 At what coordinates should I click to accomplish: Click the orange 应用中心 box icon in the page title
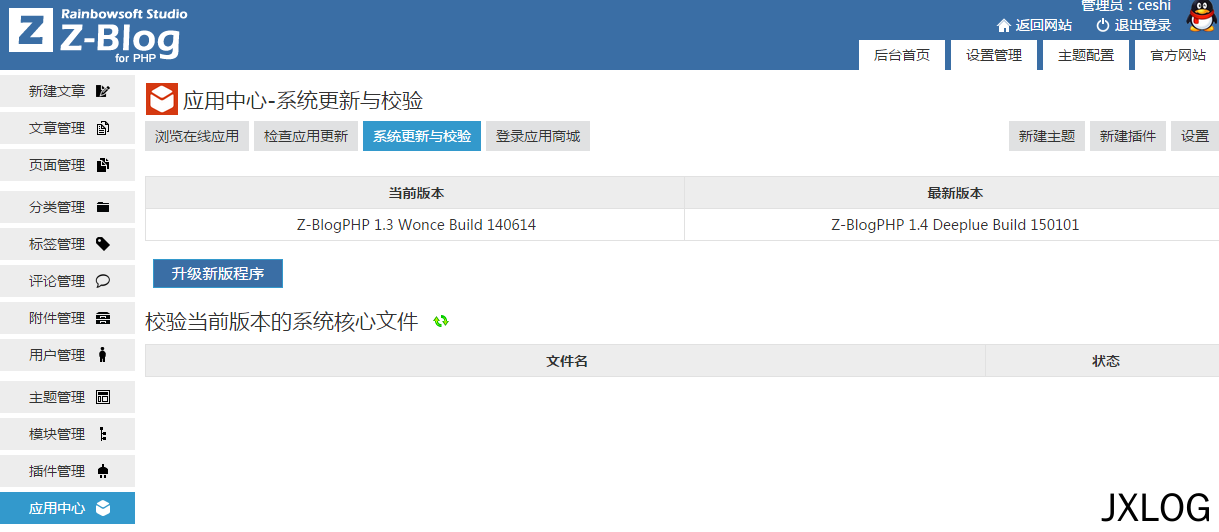click(161, 100)
